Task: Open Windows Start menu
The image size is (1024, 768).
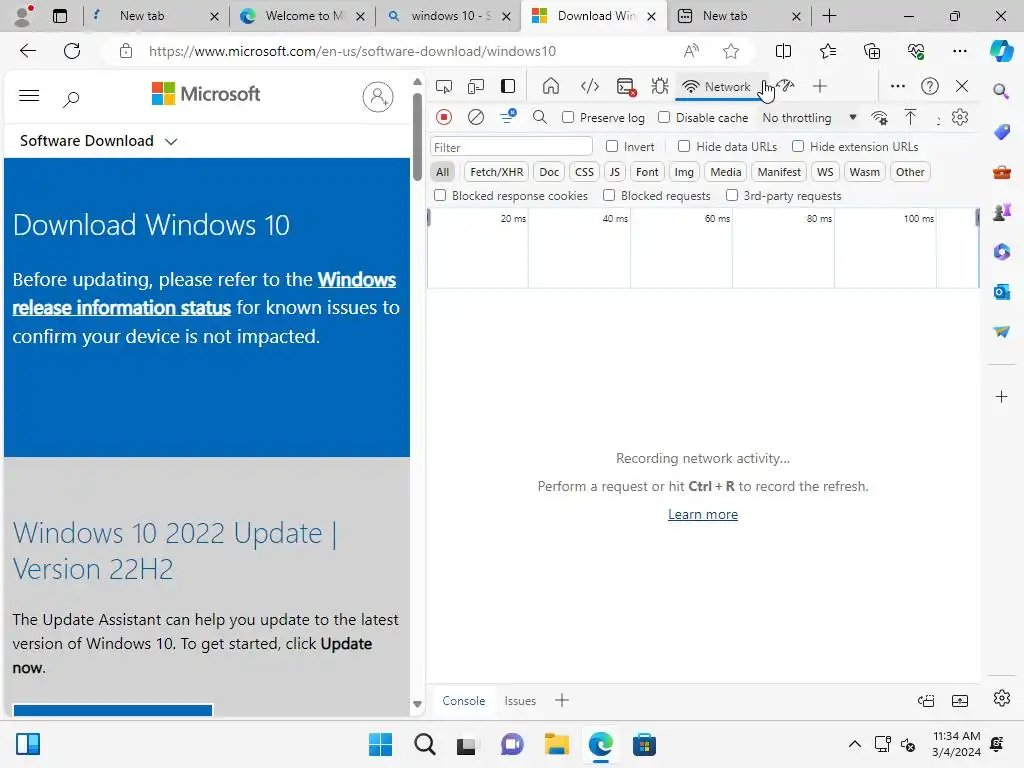Action: click(380, 744)
